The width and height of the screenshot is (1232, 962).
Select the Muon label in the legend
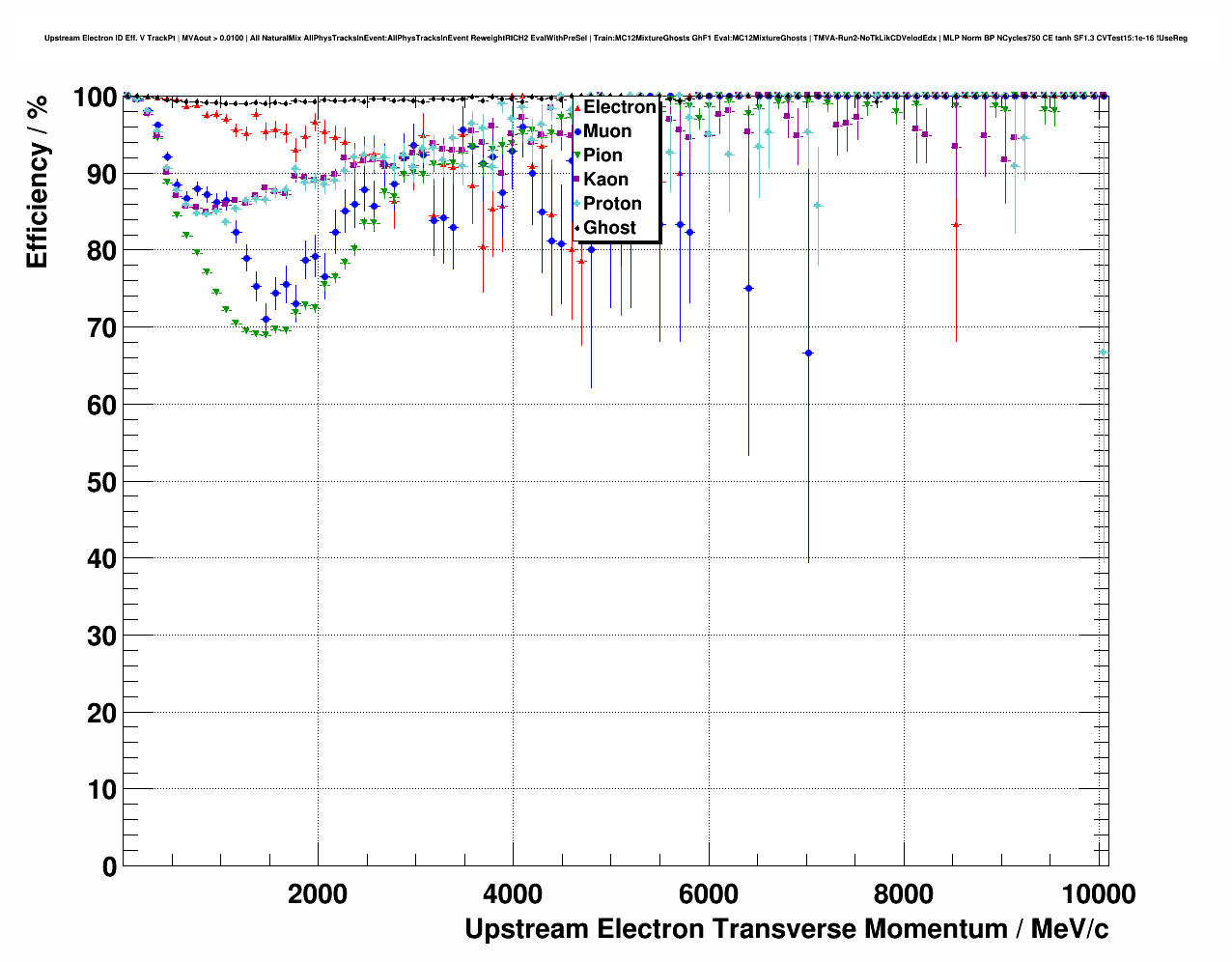point(607,131)
